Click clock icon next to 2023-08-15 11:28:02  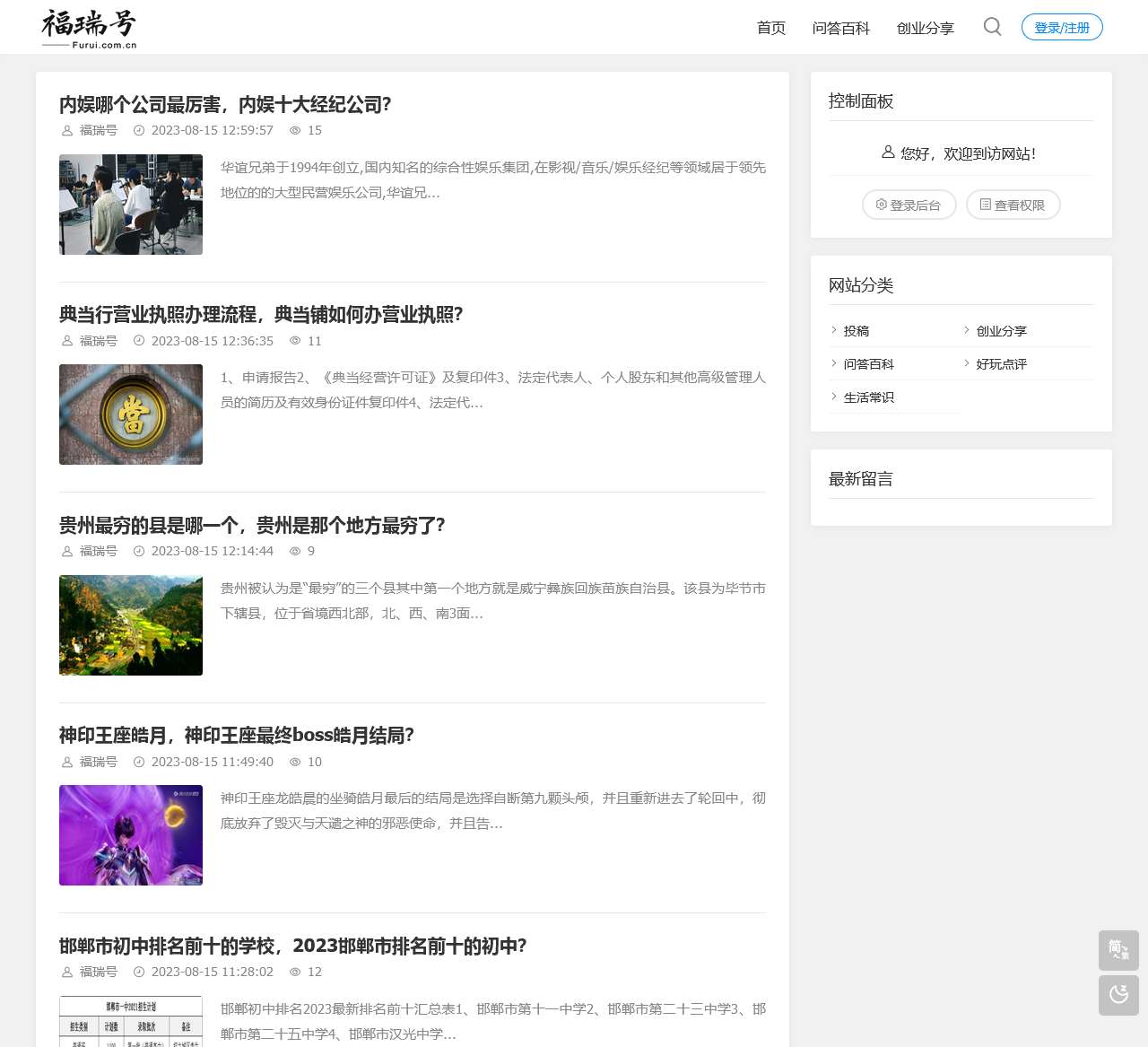coord(139,973)
